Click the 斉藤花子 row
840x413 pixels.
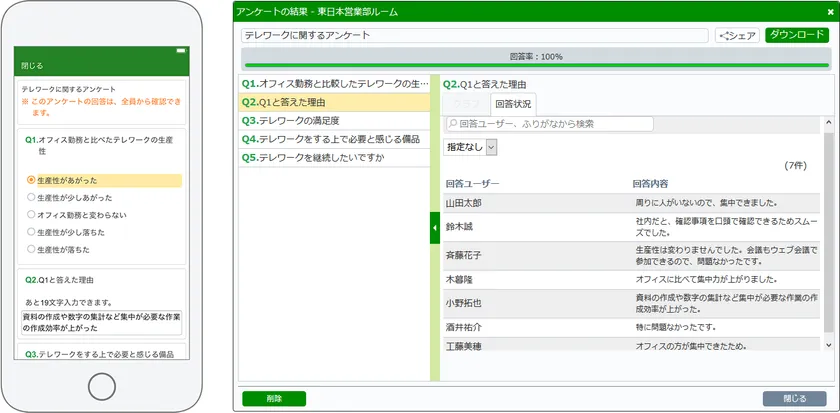[x=632, y=256]
